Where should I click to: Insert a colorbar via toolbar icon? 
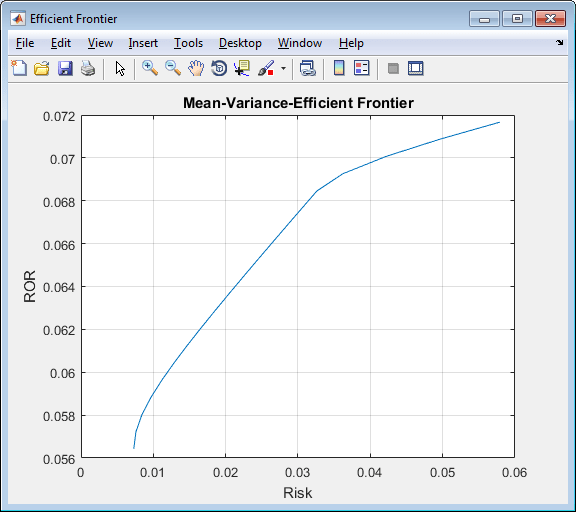coord(339,68)
